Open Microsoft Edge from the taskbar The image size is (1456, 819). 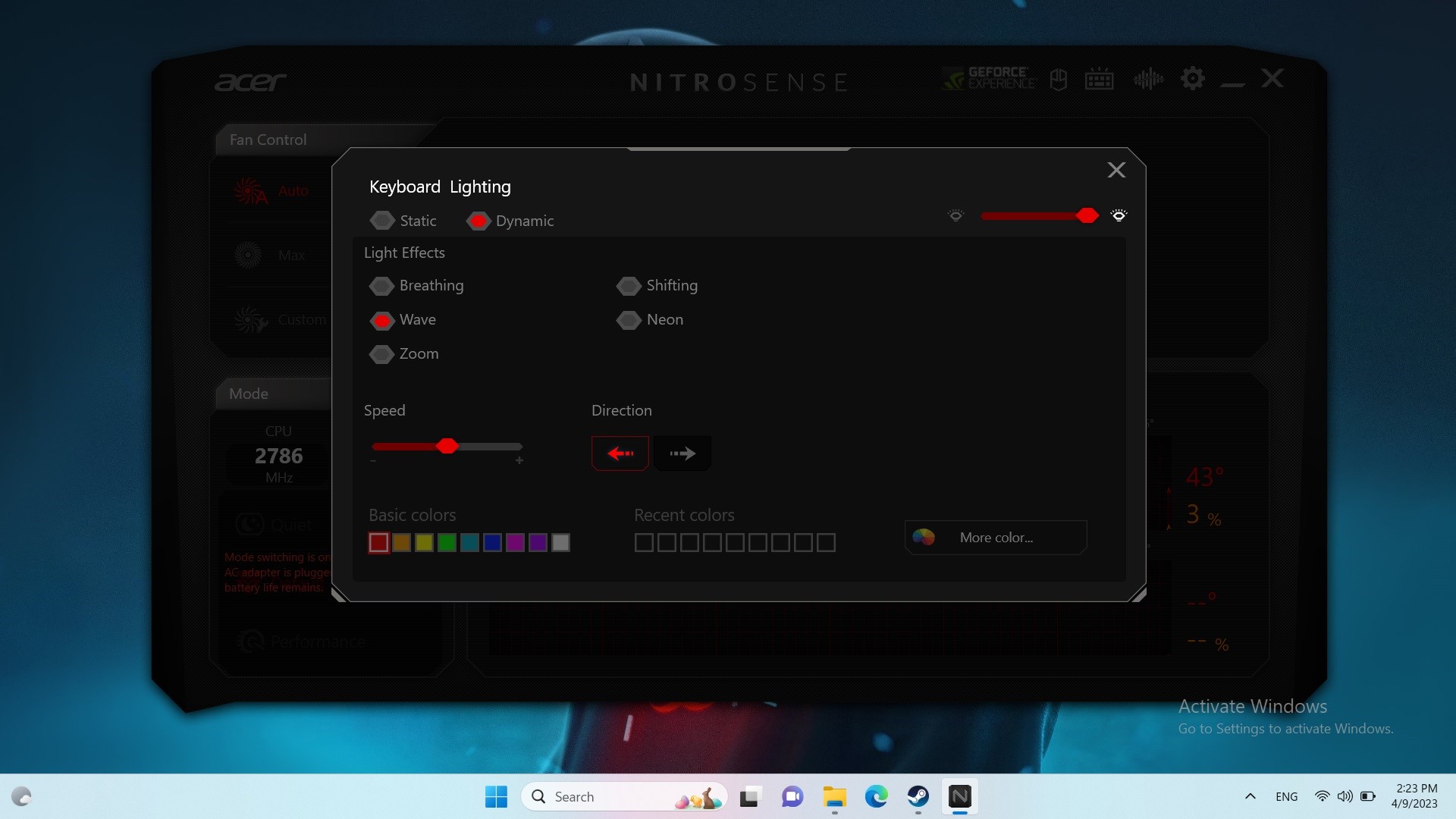[876, 797]
